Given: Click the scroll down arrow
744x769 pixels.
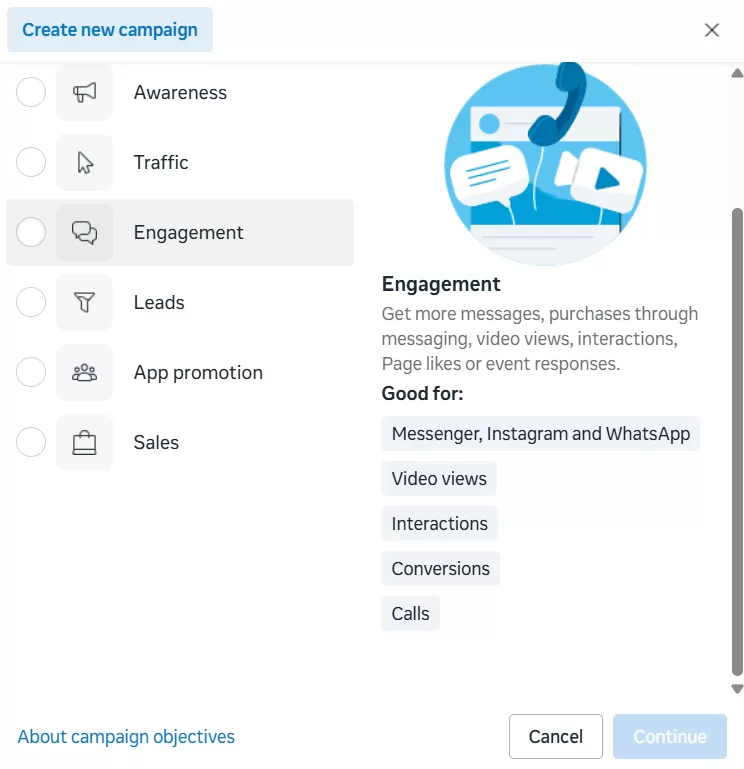Looking at the screenshot, I should pos(737,689).
